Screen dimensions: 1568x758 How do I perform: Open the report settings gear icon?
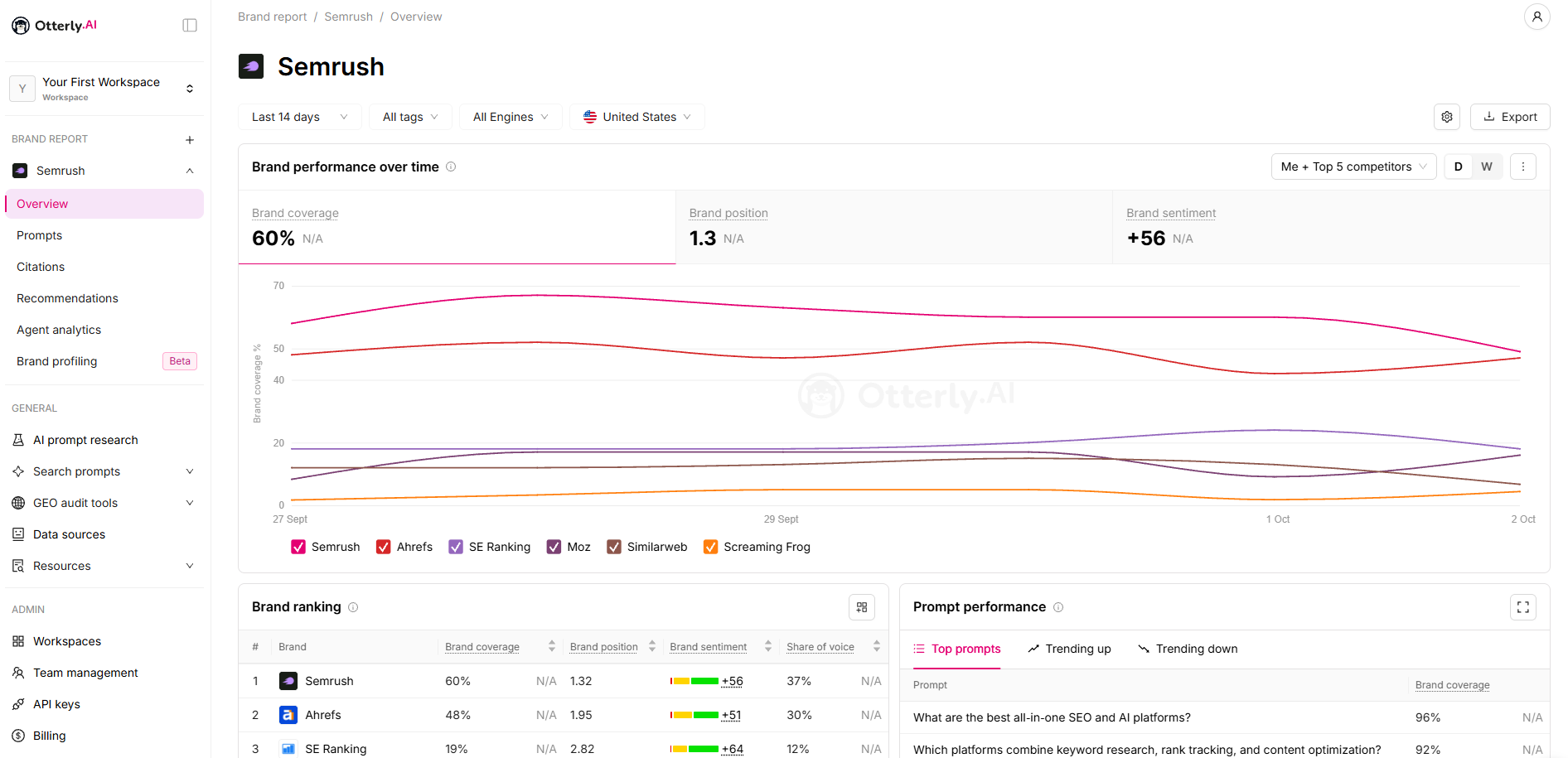coord(1447,117)
